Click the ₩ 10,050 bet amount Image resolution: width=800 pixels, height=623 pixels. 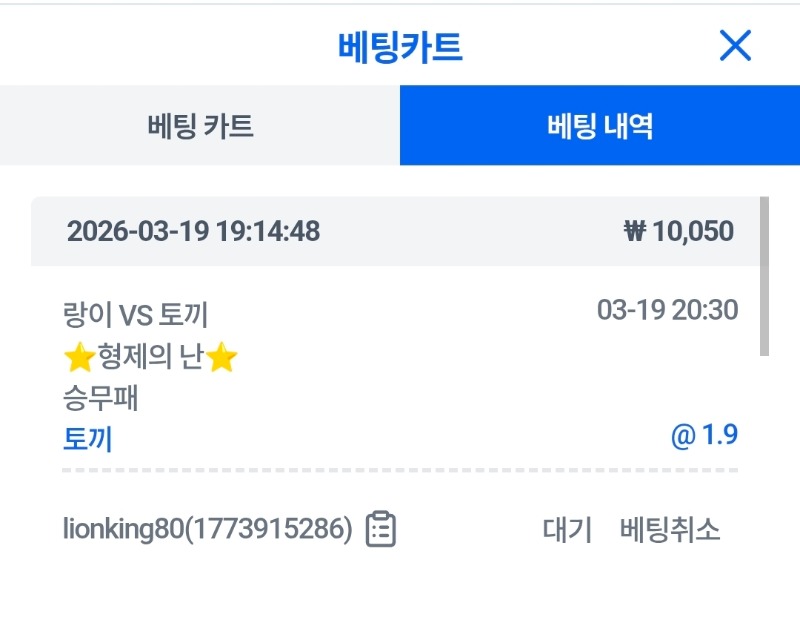pos(678,232)
